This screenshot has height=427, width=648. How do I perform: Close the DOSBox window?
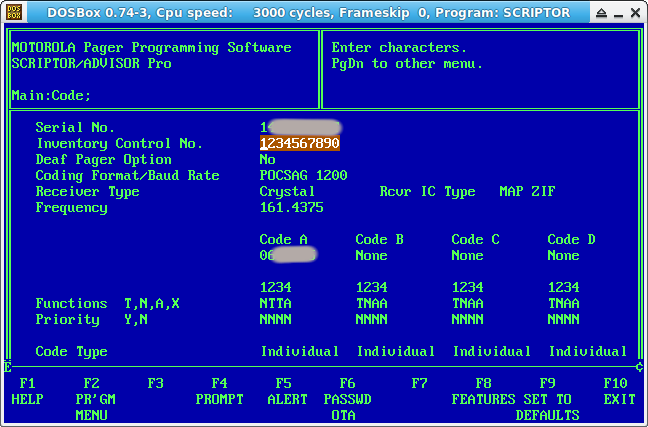point(636,13)
